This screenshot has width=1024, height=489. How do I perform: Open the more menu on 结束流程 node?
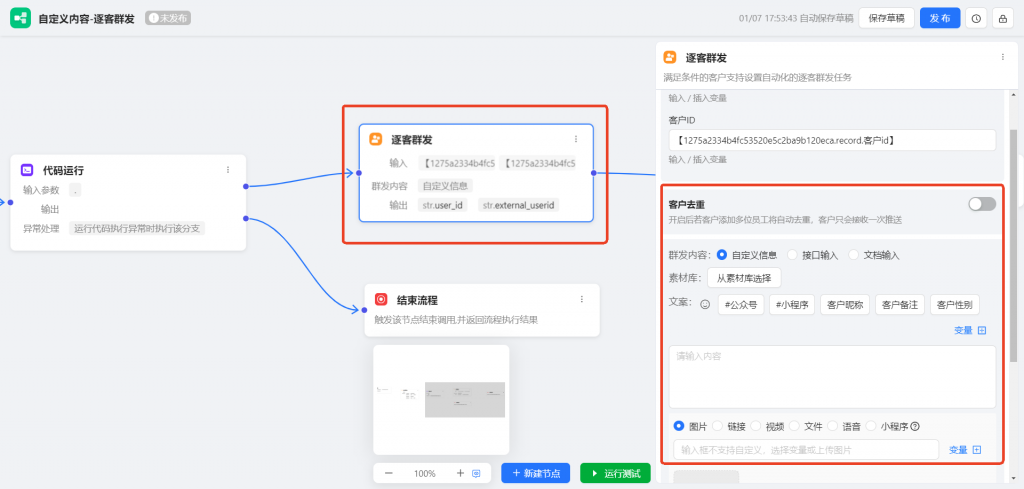tap(582, 300)
